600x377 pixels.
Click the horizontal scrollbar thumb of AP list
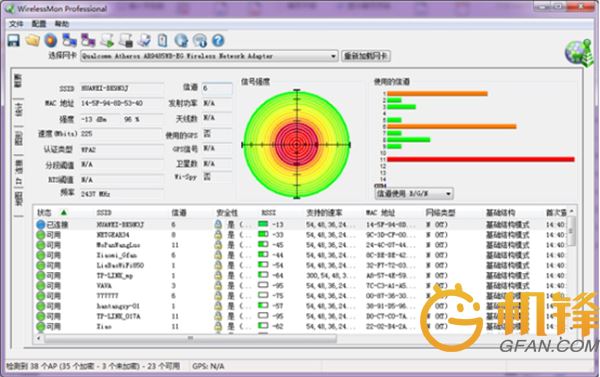[x=190, y=338]
